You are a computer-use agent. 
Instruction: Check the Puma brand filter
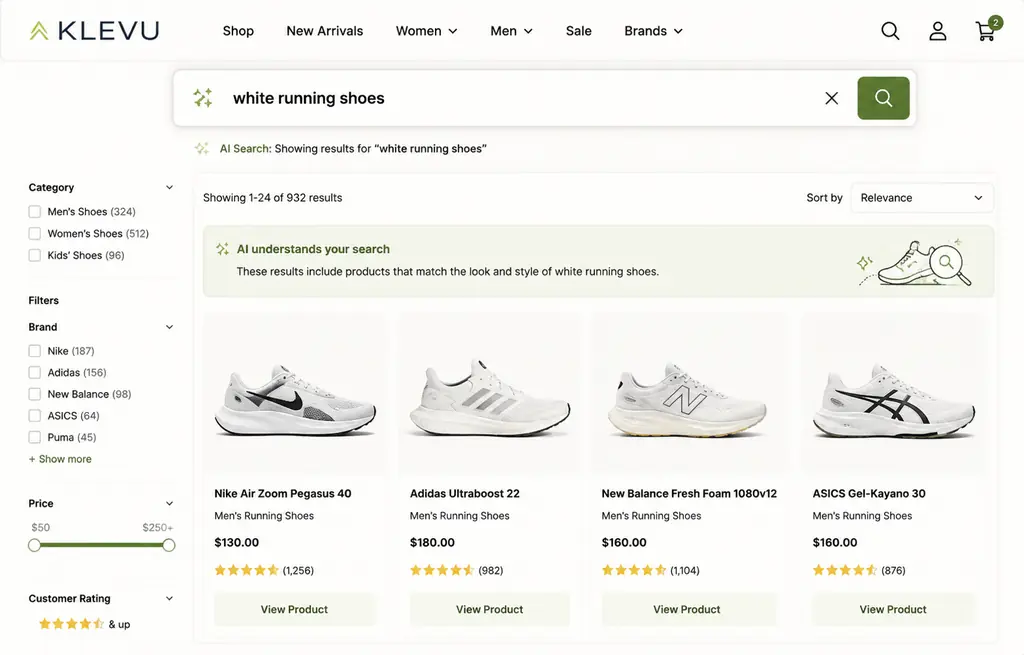coord(35,437)
